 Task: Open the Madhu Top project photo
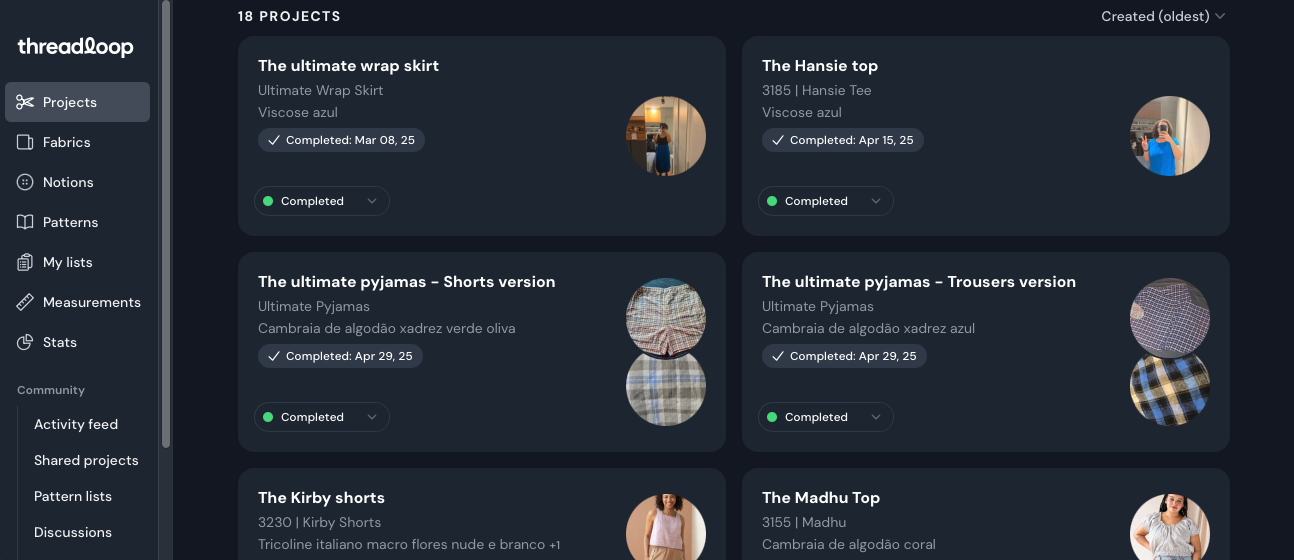pos(1169,527)
